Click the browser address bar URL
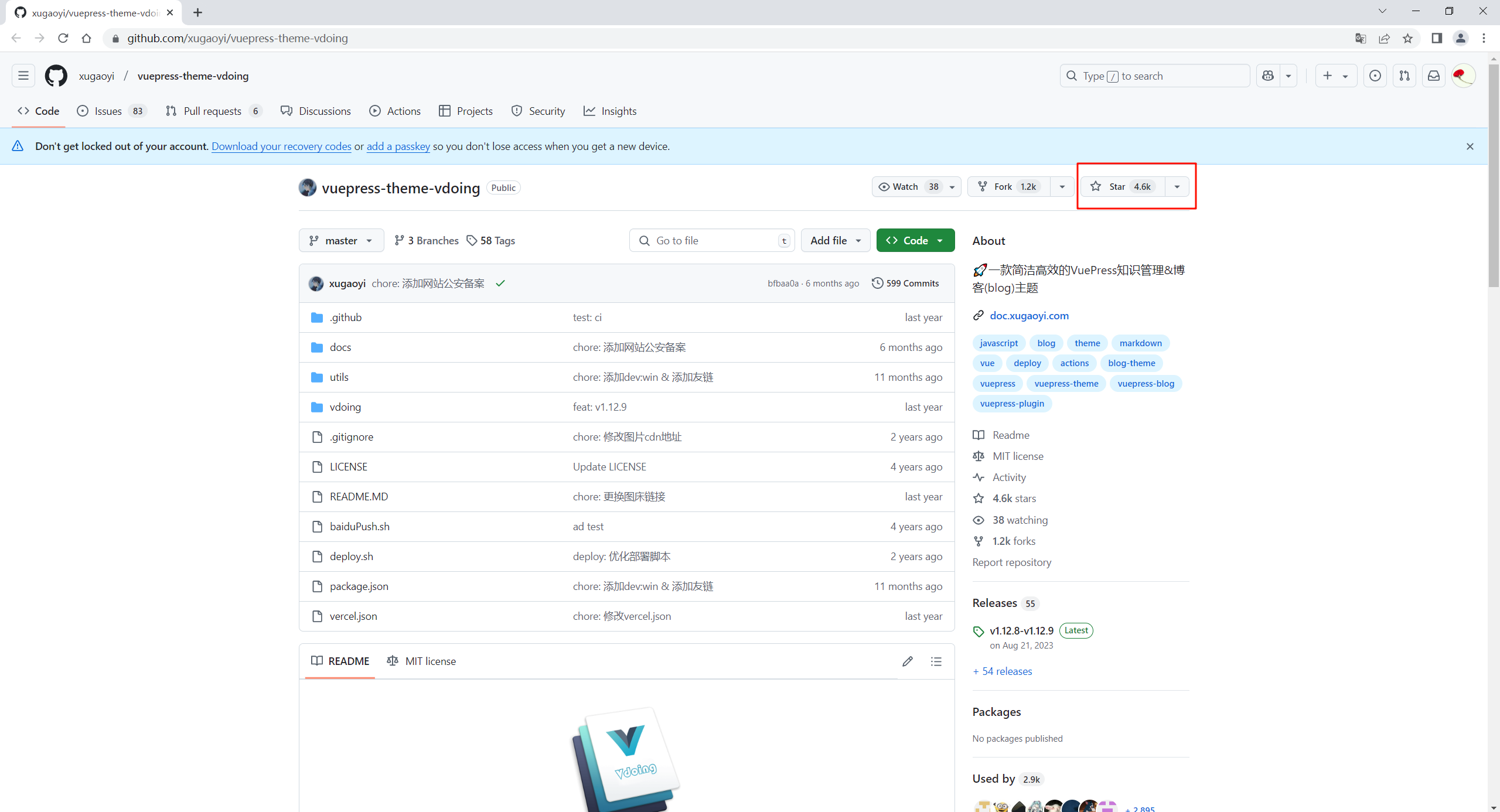The height and width of the screenshot is (812, 1500). click(237, 38)
